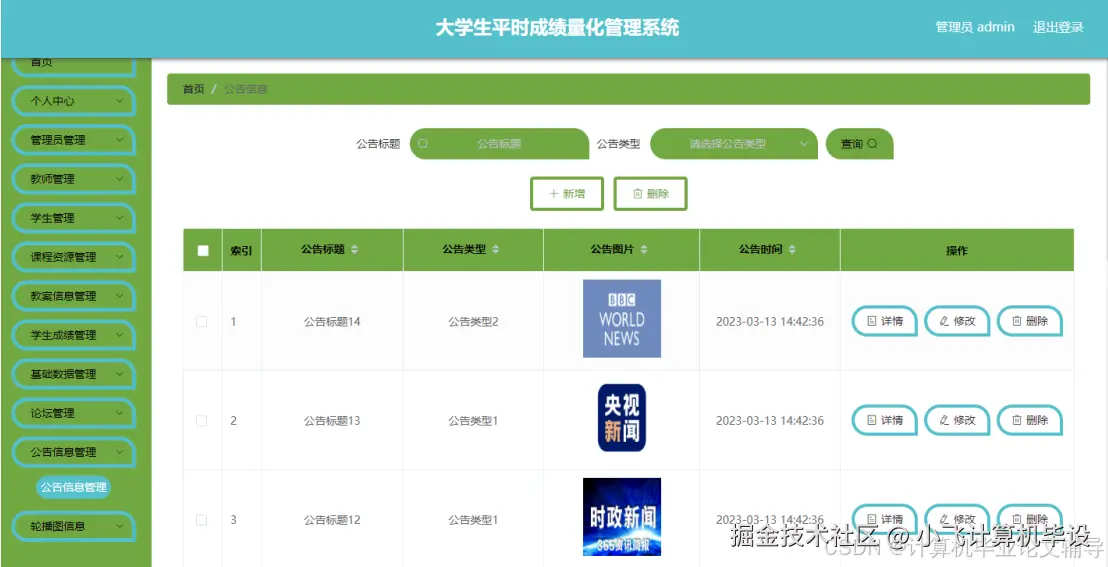
Task: Click the 索引 column header
Action: pos(242,250)
